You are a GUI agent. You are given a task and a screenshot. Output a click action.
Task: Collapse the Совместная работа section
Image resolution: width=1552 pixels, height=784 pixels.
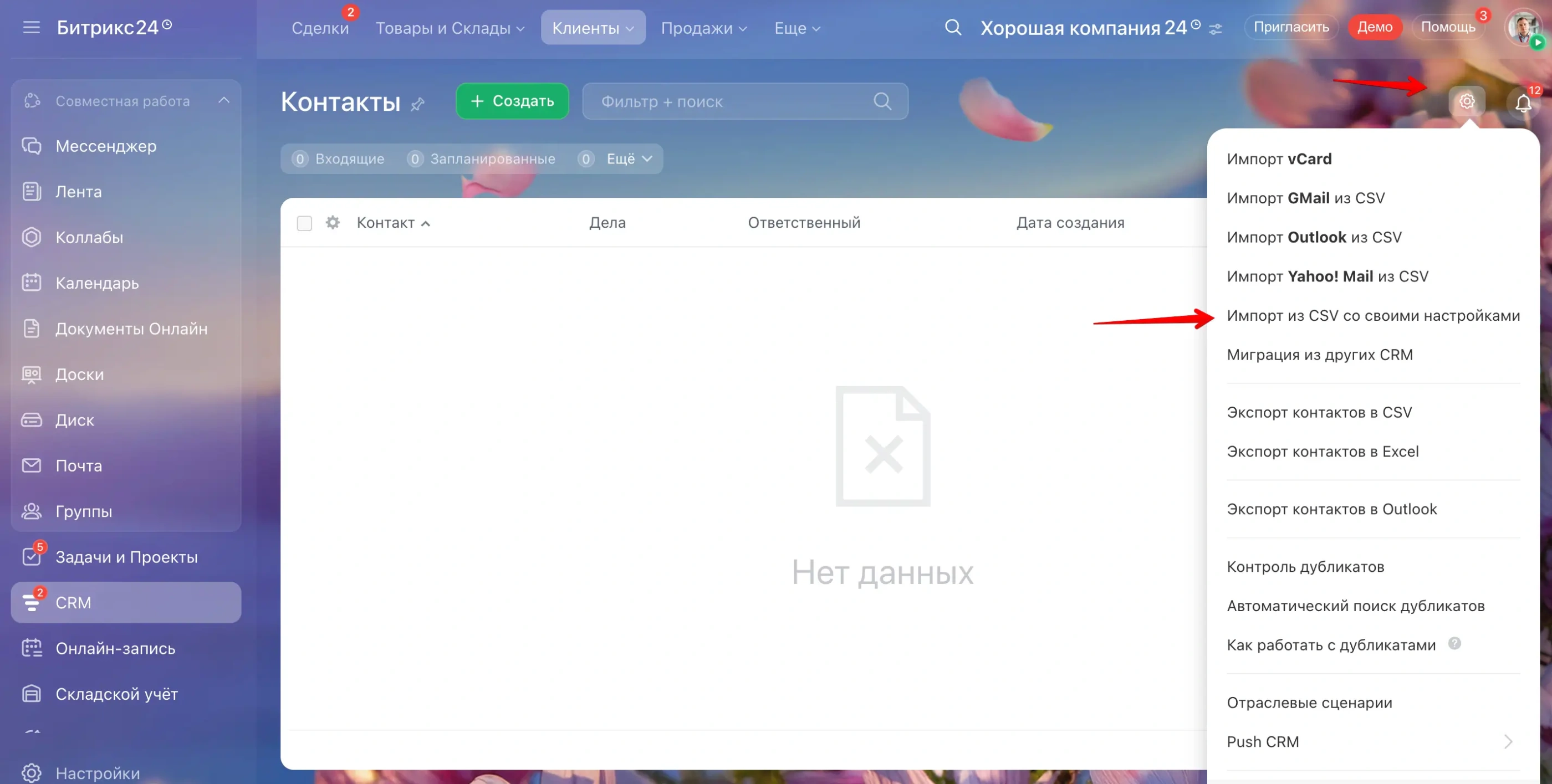(223, 100)
